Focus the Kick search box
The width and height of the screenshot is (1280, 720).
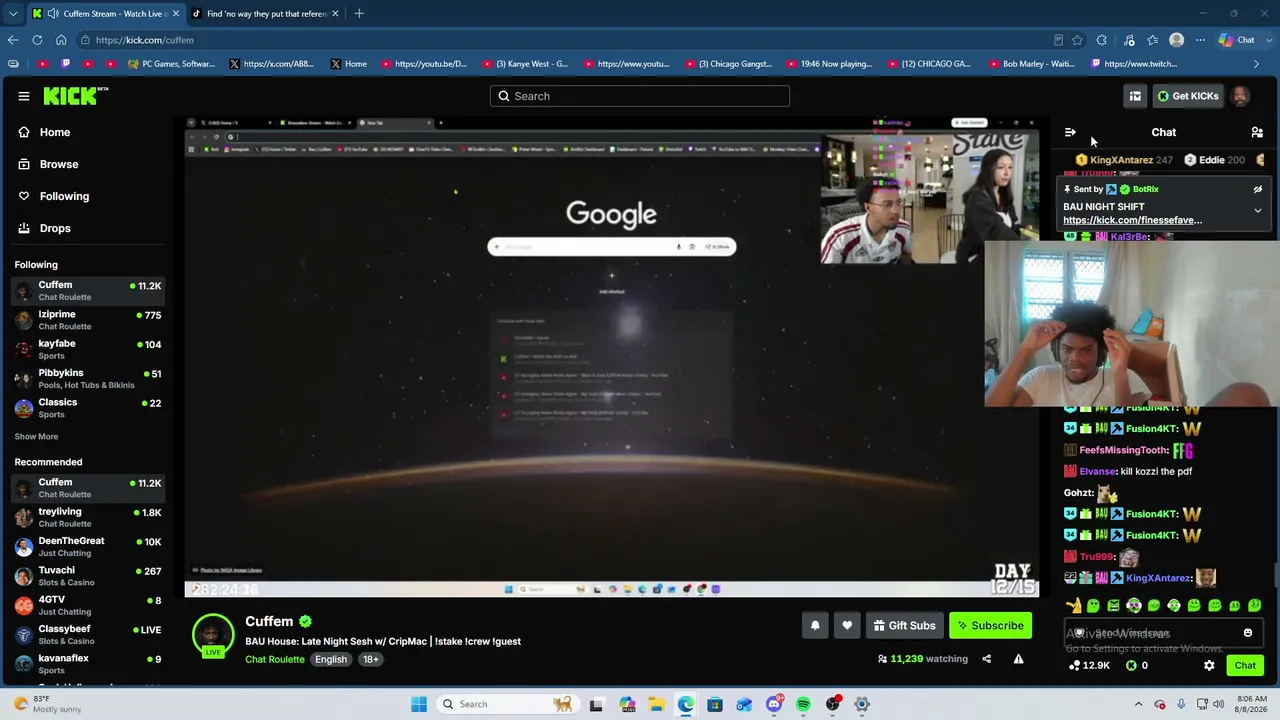(x=640, y=96)
